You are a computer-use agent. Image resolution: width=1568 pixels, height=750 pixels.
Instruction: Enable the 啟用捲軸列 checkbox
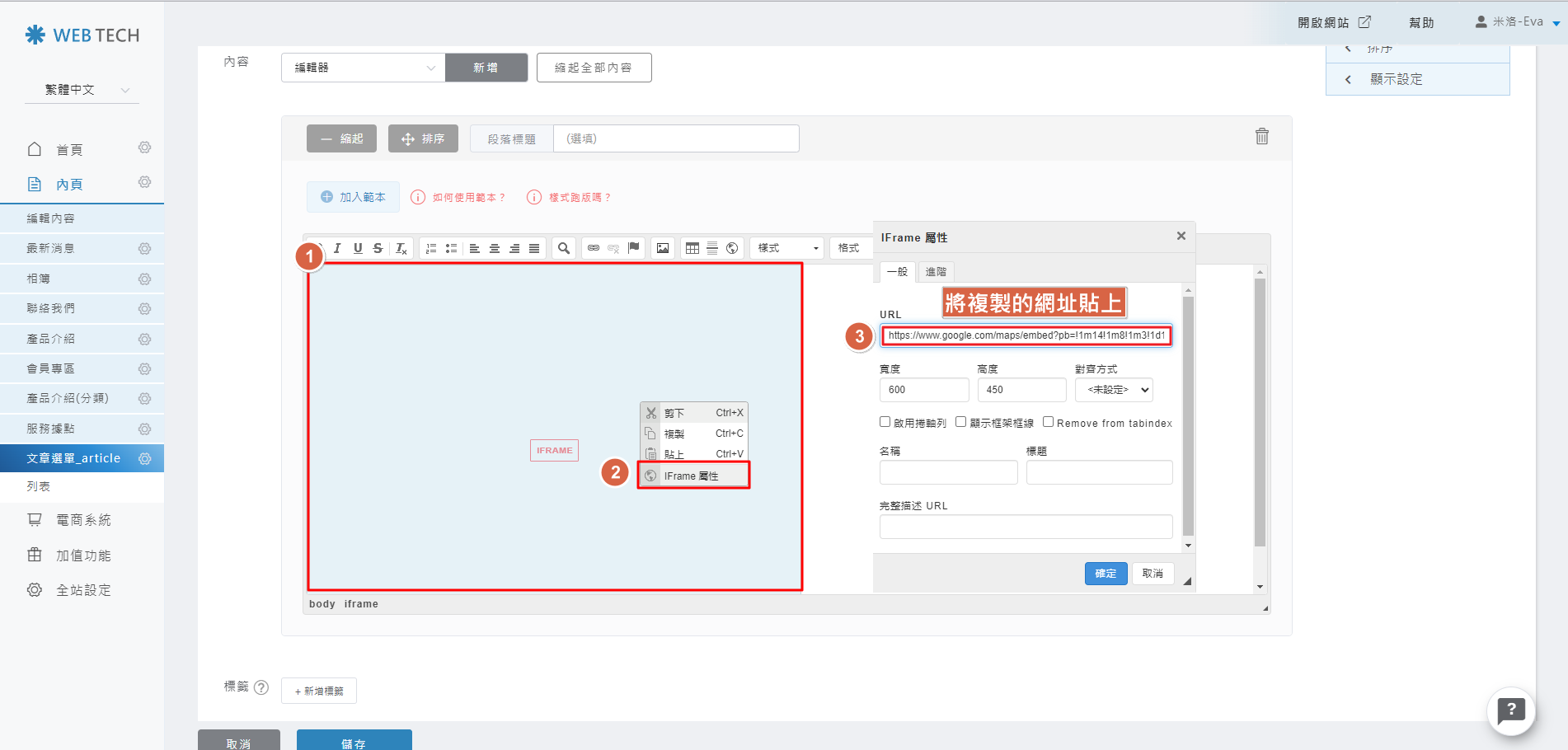point(885,422)
